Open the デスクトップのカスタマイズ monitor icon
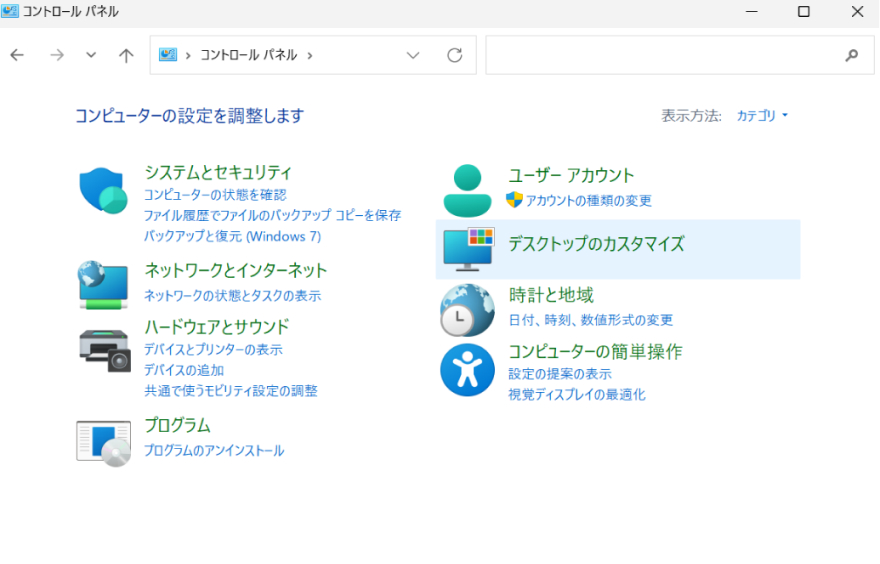 coord(469,249)
